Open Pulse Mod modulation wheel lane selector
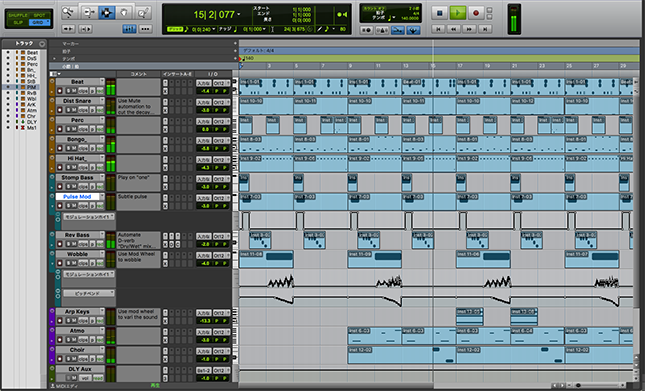The width and height of the screenshot is (645, 391). (x=88, y=217)
